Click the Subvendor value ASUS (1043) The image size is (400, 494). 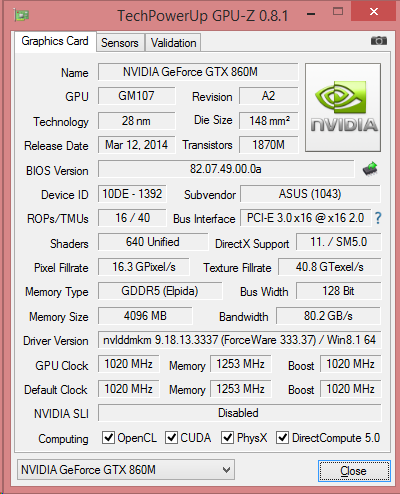pyautogui.click(x=310, y=194)
